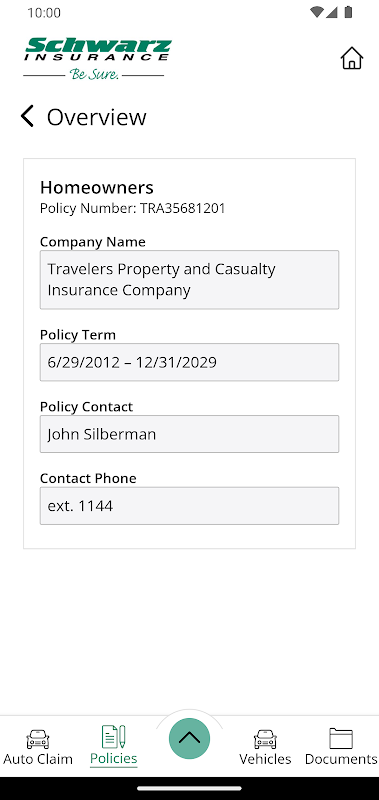Switch to the Documents tab label

341,759
